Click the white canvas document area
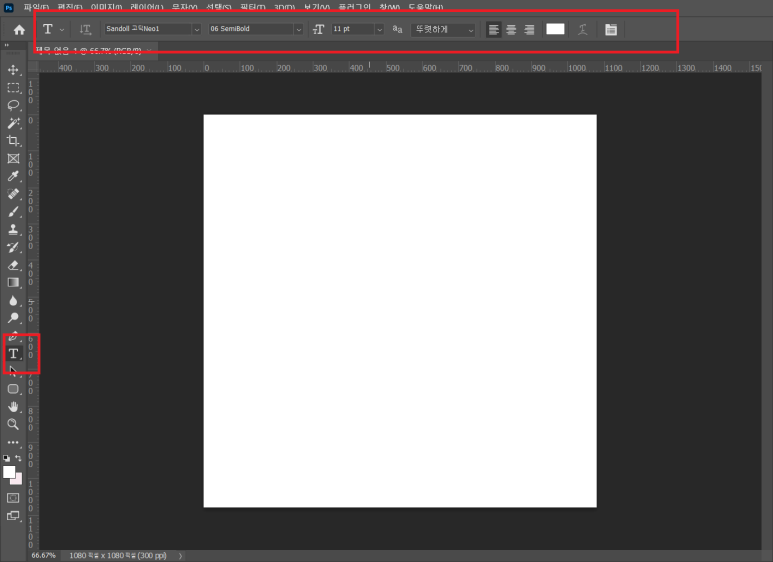Image resolution: width=773 pixels, height=562 pixels. click(400, 311)
